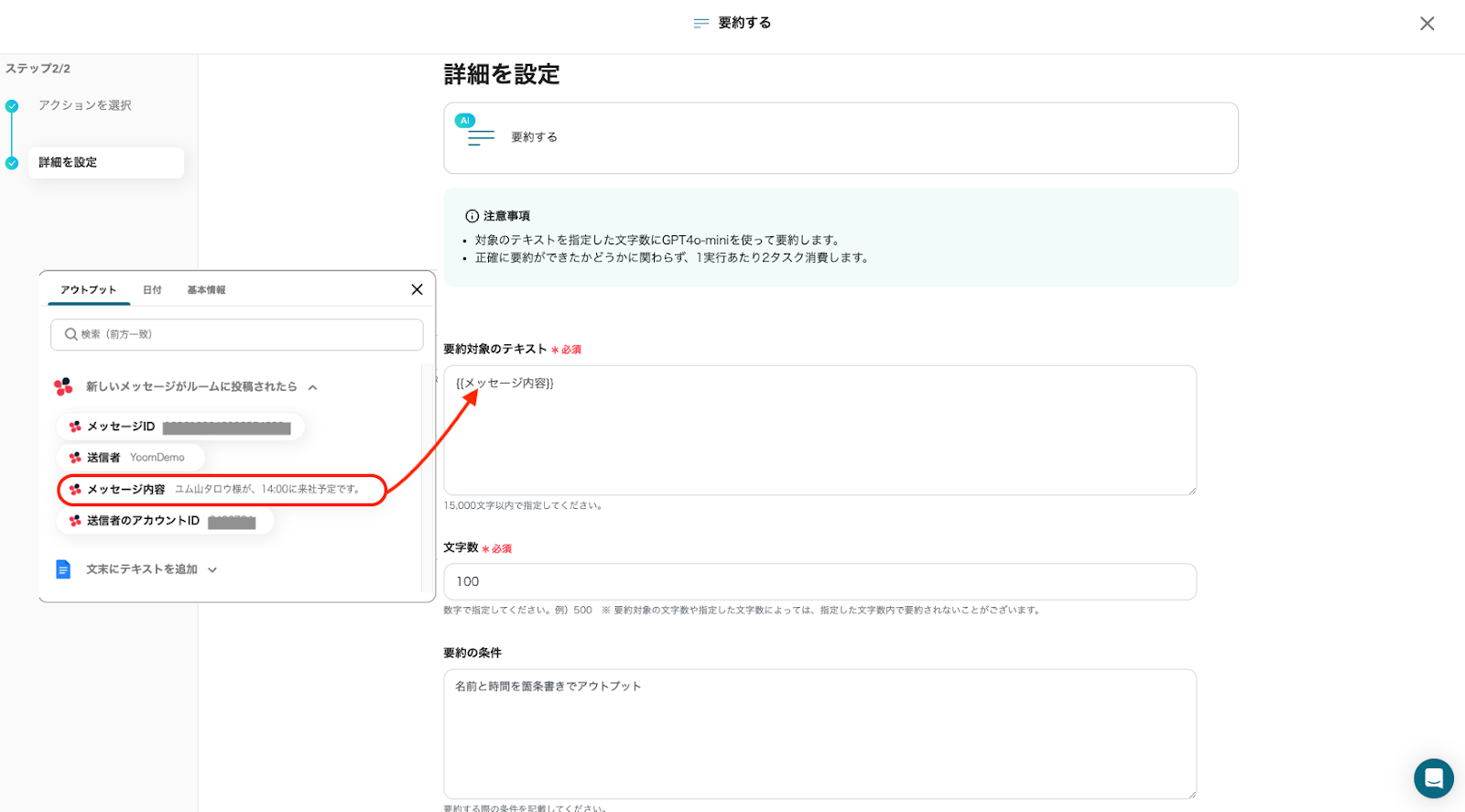Insert the 送信者 YoomDemo output chip
Screen dimensions: 1465x812
[131, 458]
